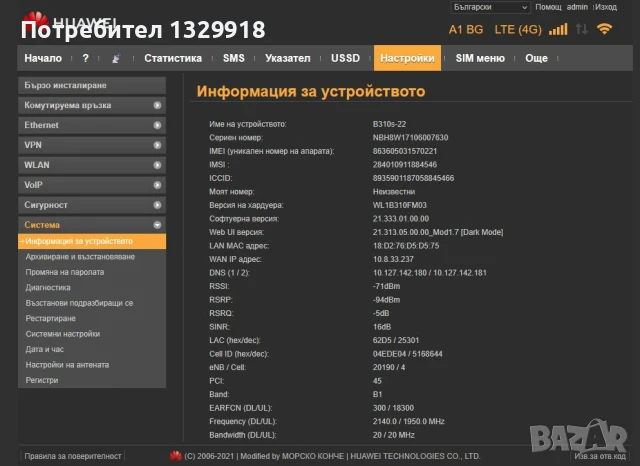Open Бързо инсталиране menu
640x466 pixels.
[92, 86]
